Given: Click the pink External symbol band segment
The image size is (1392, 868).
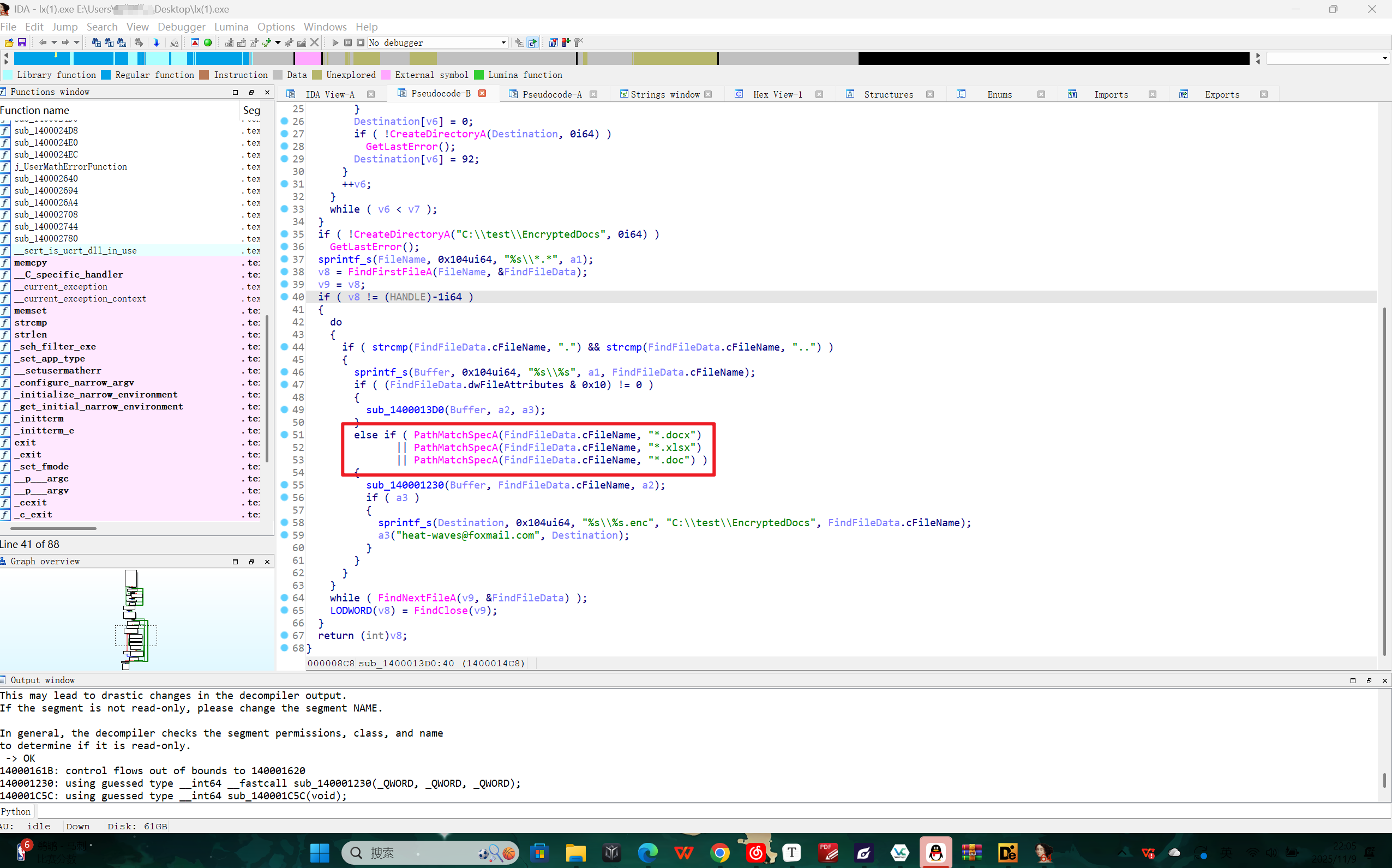Looking at the screenshot, I should point(308,58).
